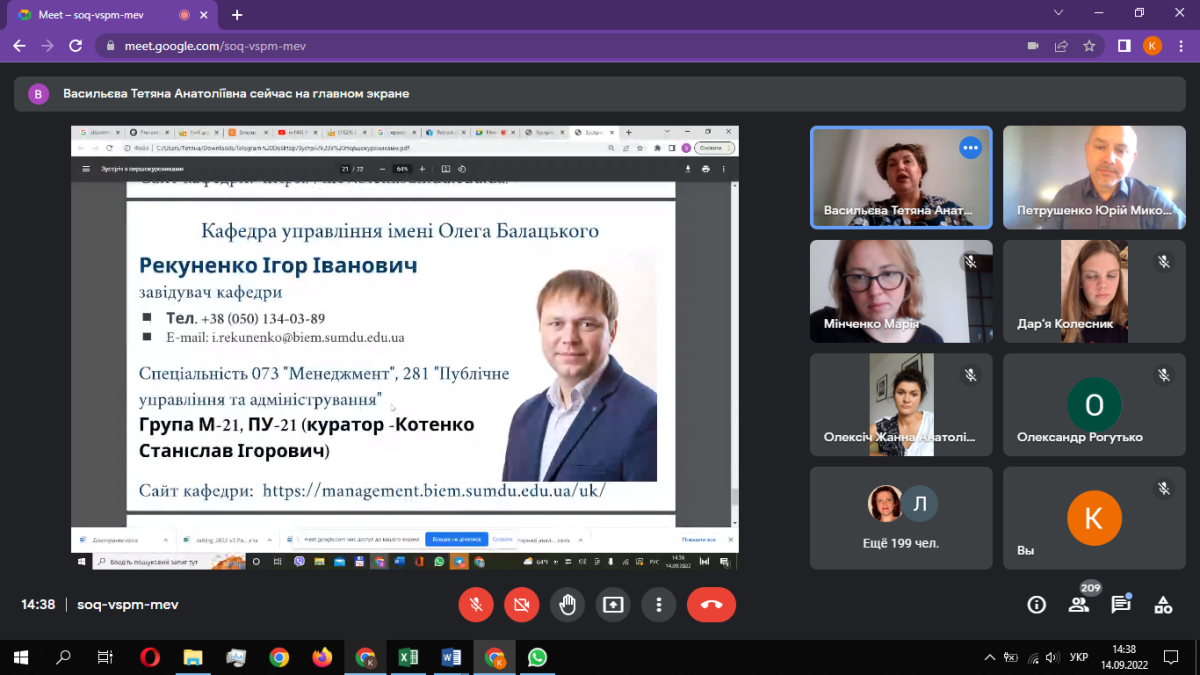Start presenting your screen

(612, 605)
